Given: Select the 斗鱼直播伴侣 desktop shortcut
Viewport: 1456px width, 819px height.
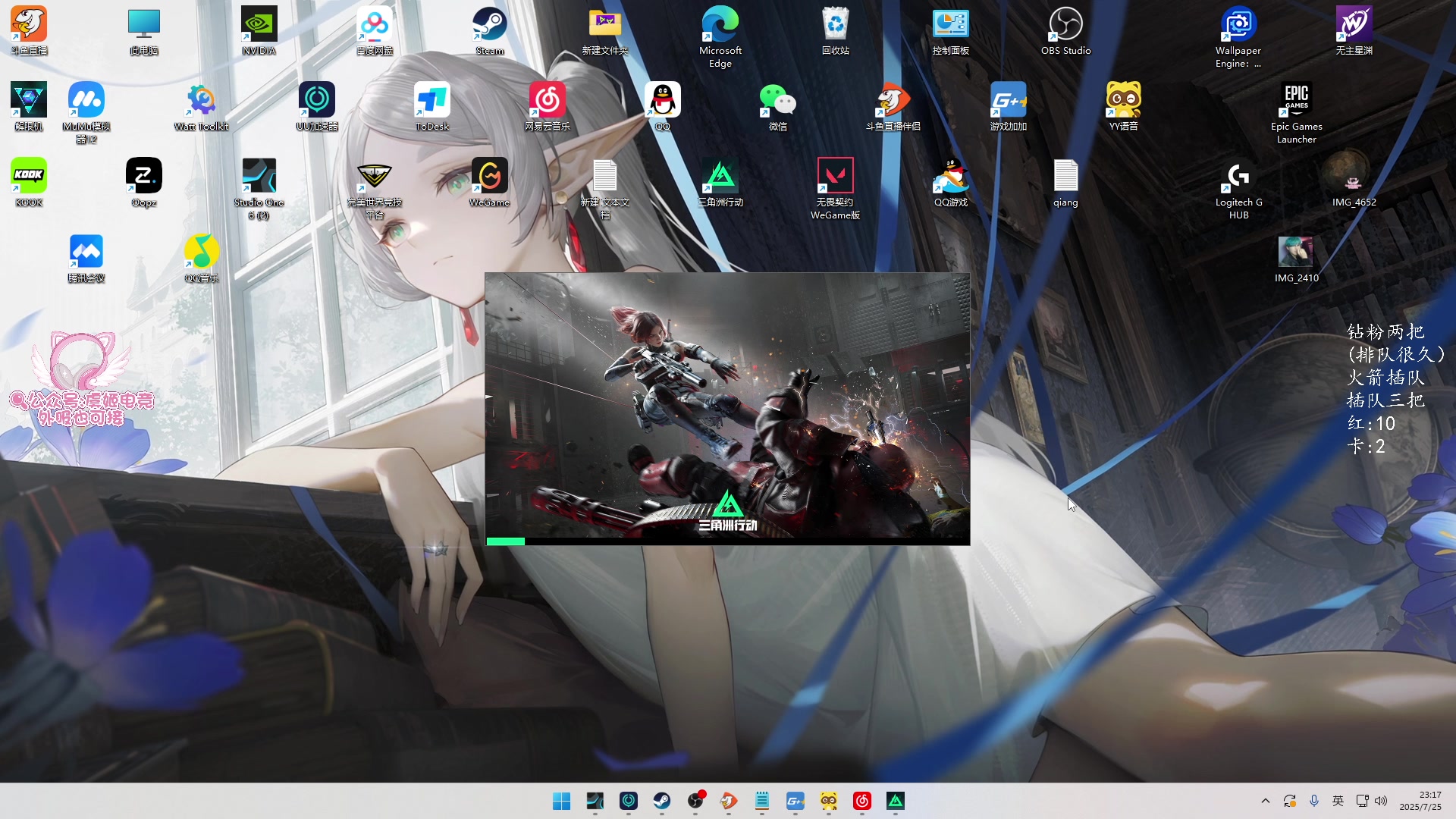Looking at the screenshot, I should tap(893, 107).
